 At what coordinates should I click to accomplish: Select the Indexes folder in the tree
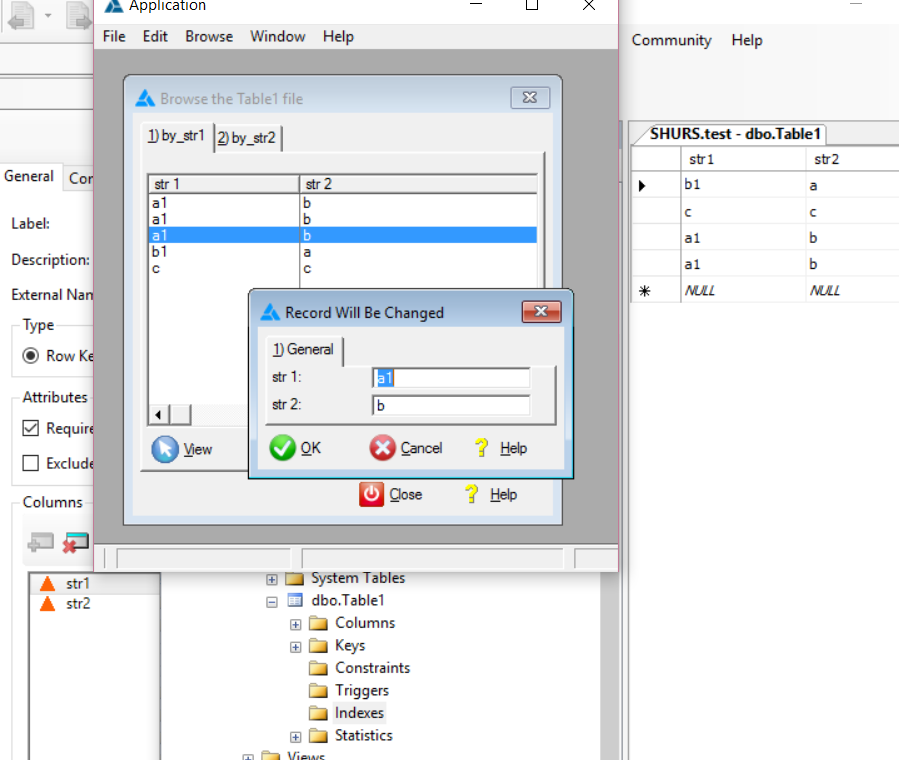point(359,713)
